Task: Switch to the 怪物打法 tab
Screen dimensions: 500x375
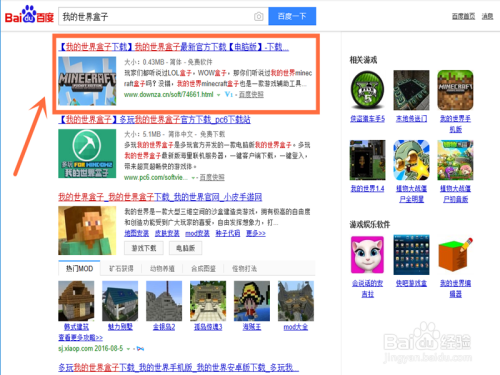Action: (x=244, y=268)
